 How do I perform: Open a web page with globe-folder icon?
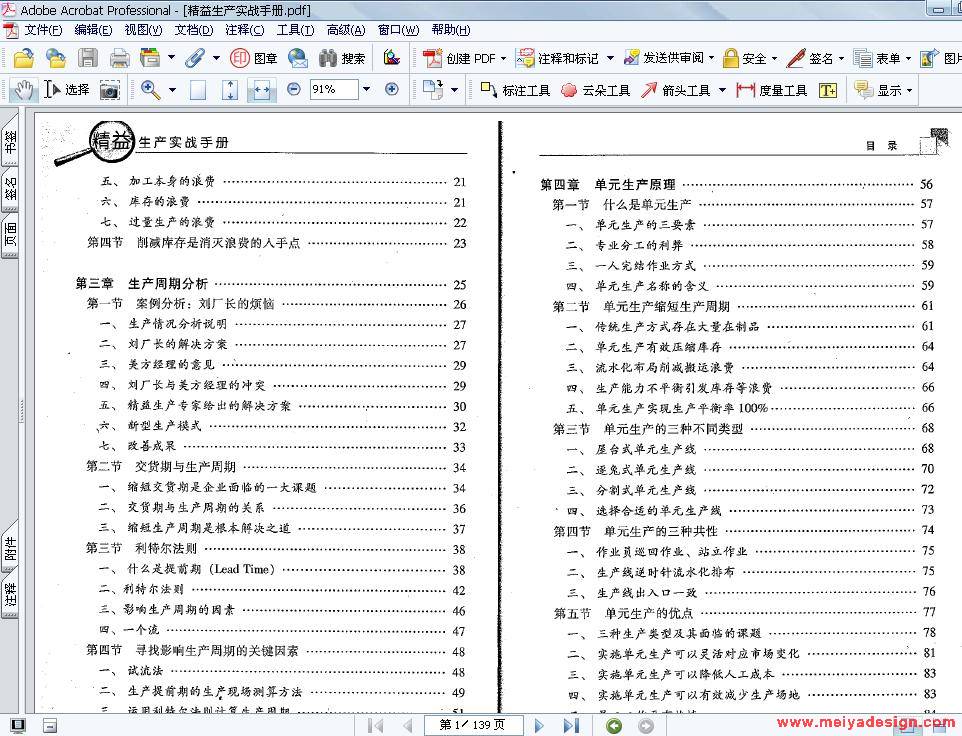56,58
